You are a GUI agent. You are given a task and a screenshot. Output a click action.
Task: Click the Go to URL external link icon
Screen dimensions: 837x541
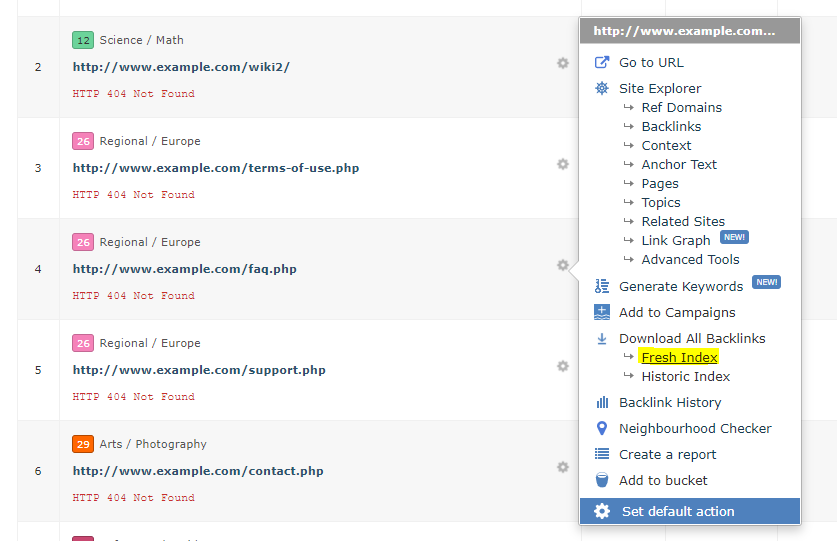click(x=602, y=62)
